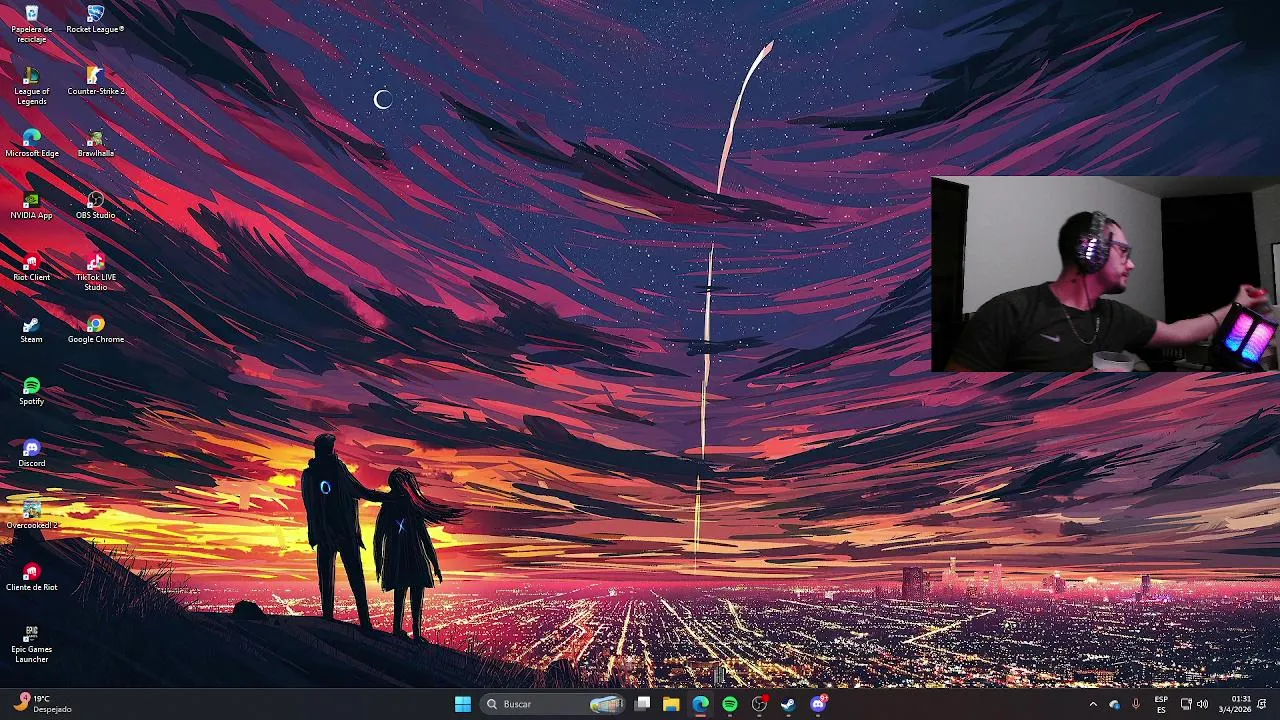Click the Buscar taskbar search box

click(x=554, y=704)
